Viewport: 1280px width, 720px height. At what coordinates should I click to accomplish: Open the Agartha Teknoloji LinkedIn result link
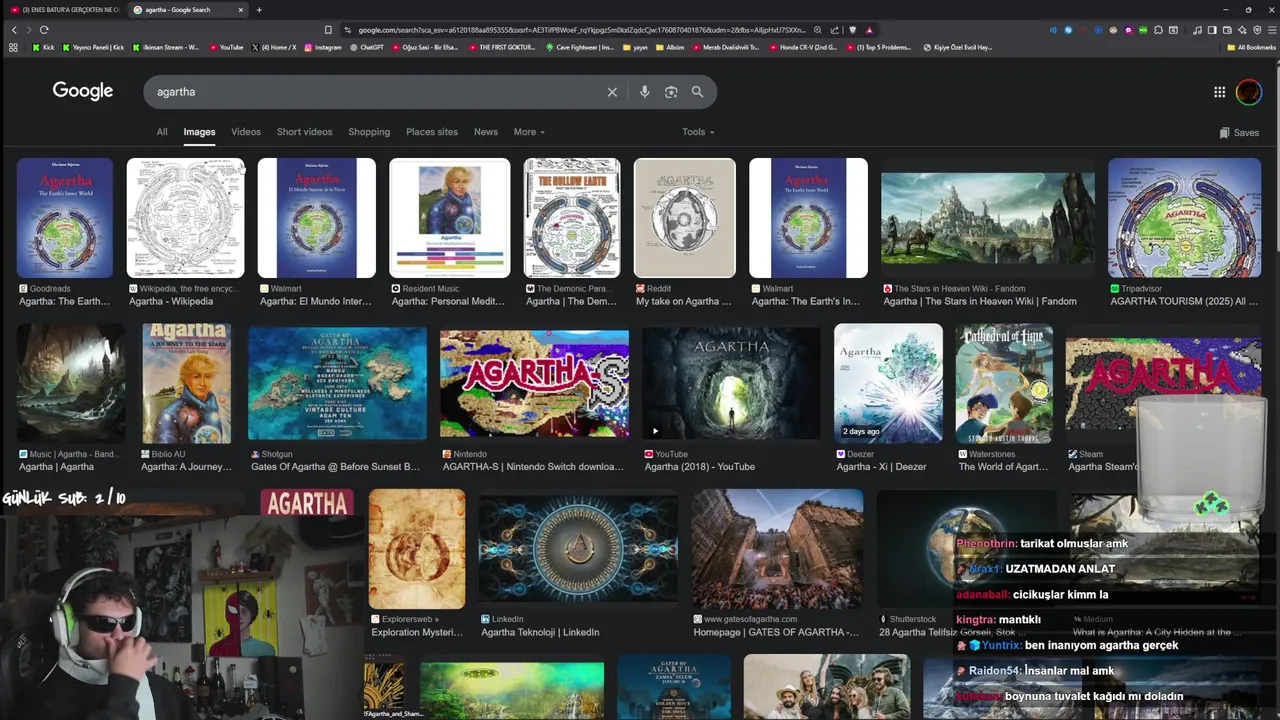(x=540, y=632)
